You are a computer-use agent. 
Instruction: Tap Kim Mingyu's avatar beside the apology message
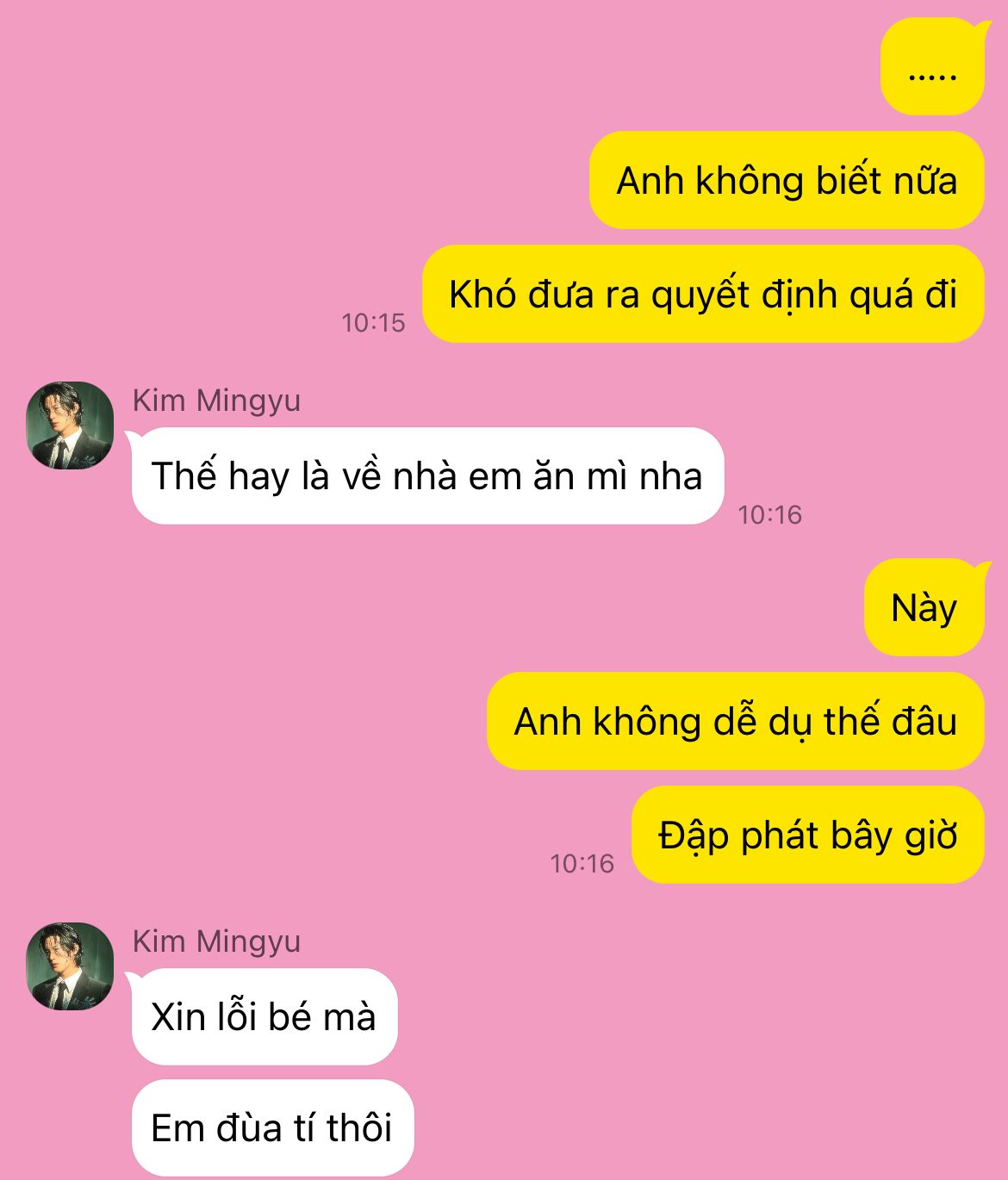pos(70,966)
